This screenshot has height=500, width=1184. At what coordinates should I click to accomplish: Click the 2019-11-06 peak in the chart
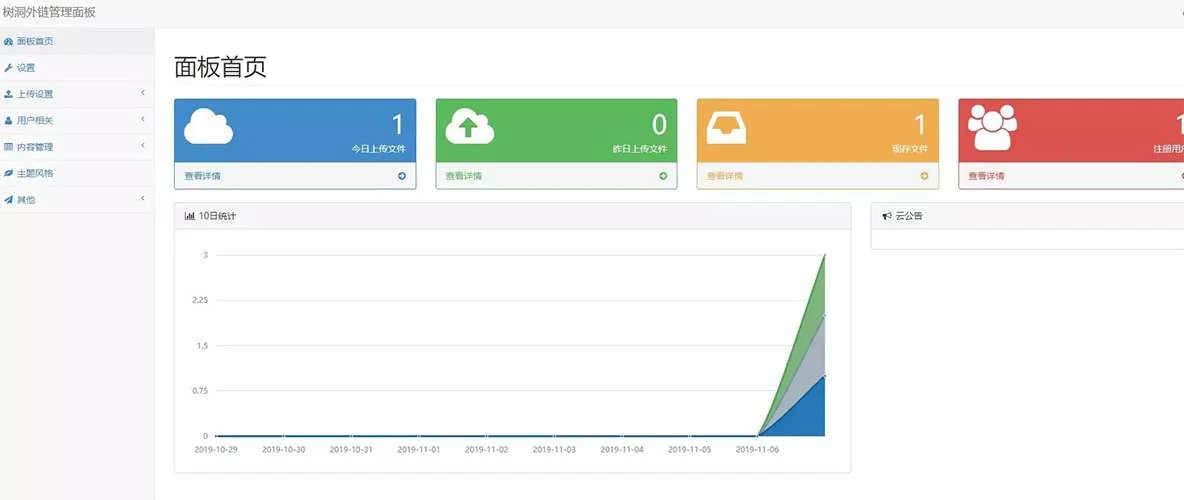824,256
